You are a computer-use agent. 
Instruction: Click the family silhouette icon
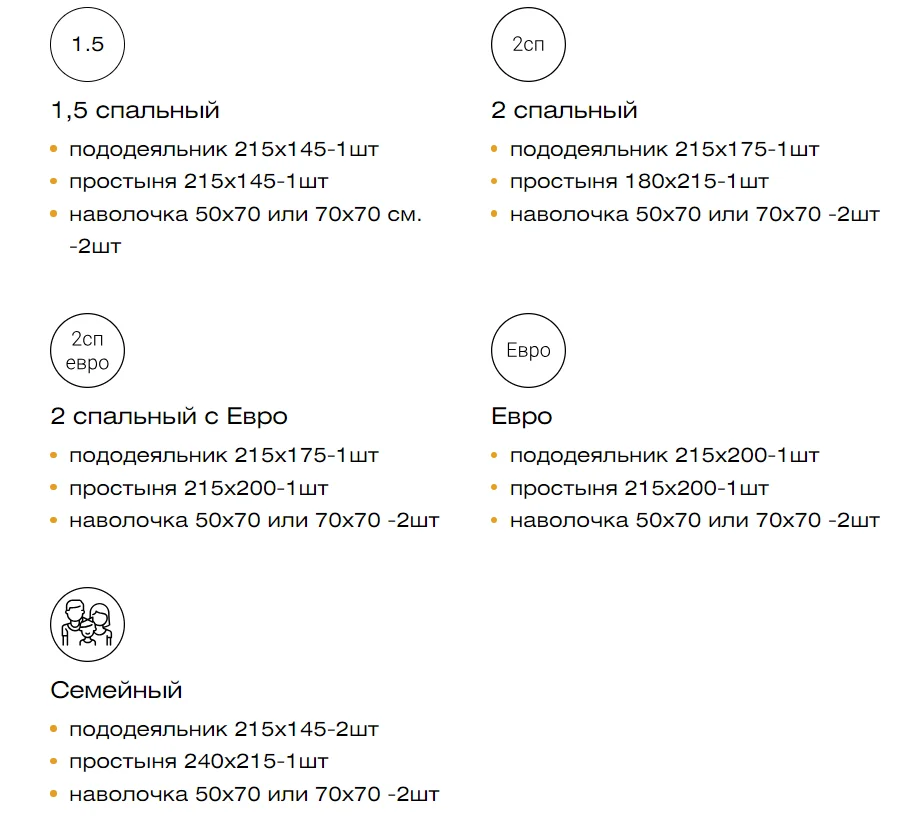coord(87,624)
